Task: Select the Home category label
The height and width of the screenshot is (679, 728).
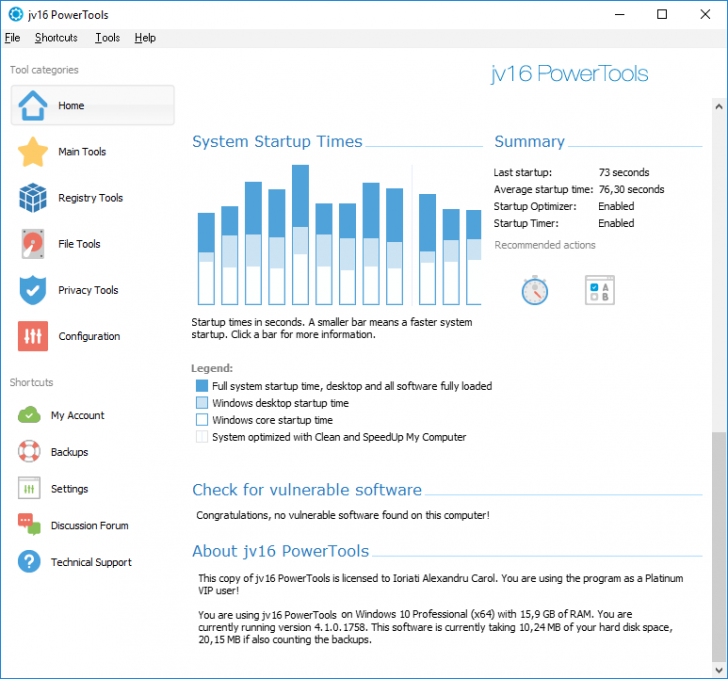Action: [71, 105]
